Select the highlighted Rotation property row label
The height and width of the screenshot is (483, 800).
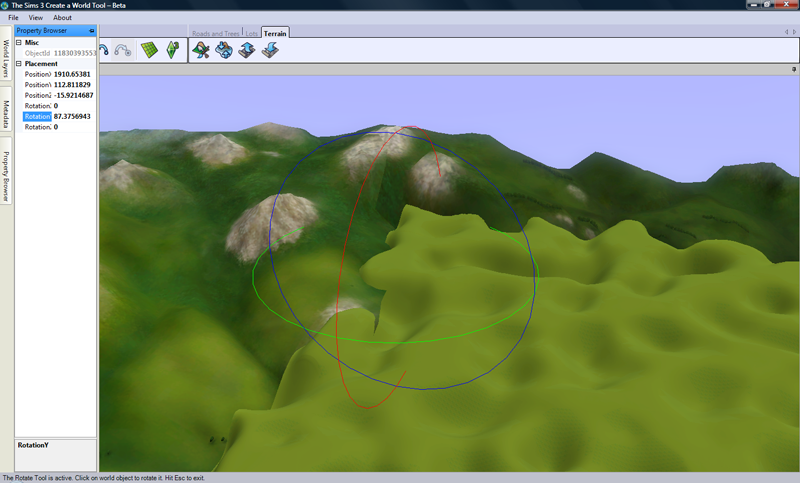(37, 116)
